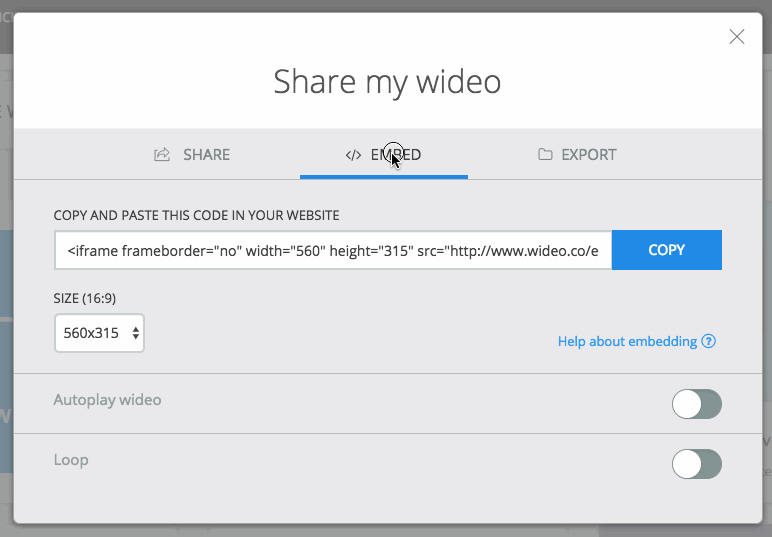Open the Help about embedding link
The image size is (772, 537).
tap(627, 341)
